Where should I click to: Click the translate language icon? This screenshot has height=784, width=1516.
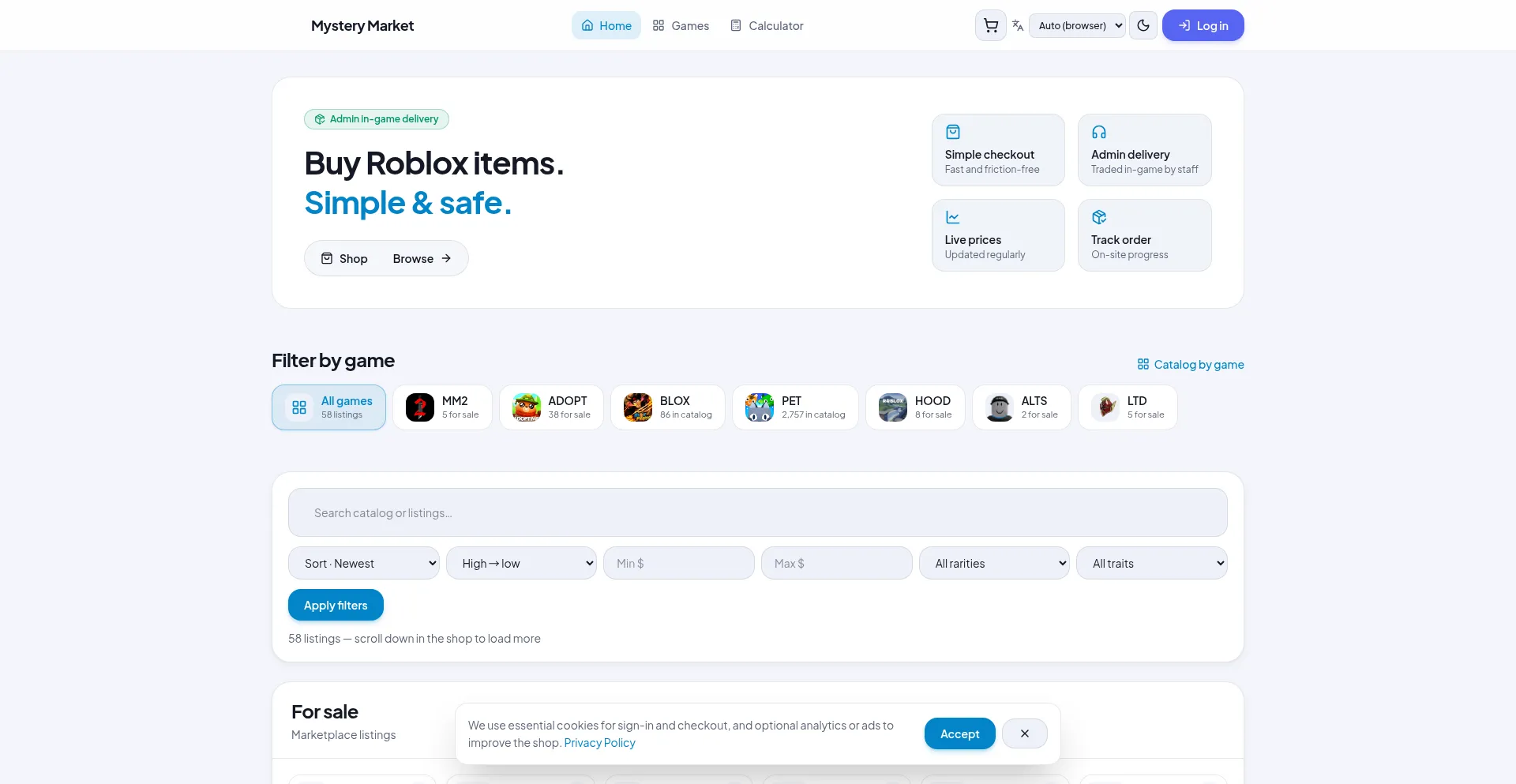(x=1018, y=25)
